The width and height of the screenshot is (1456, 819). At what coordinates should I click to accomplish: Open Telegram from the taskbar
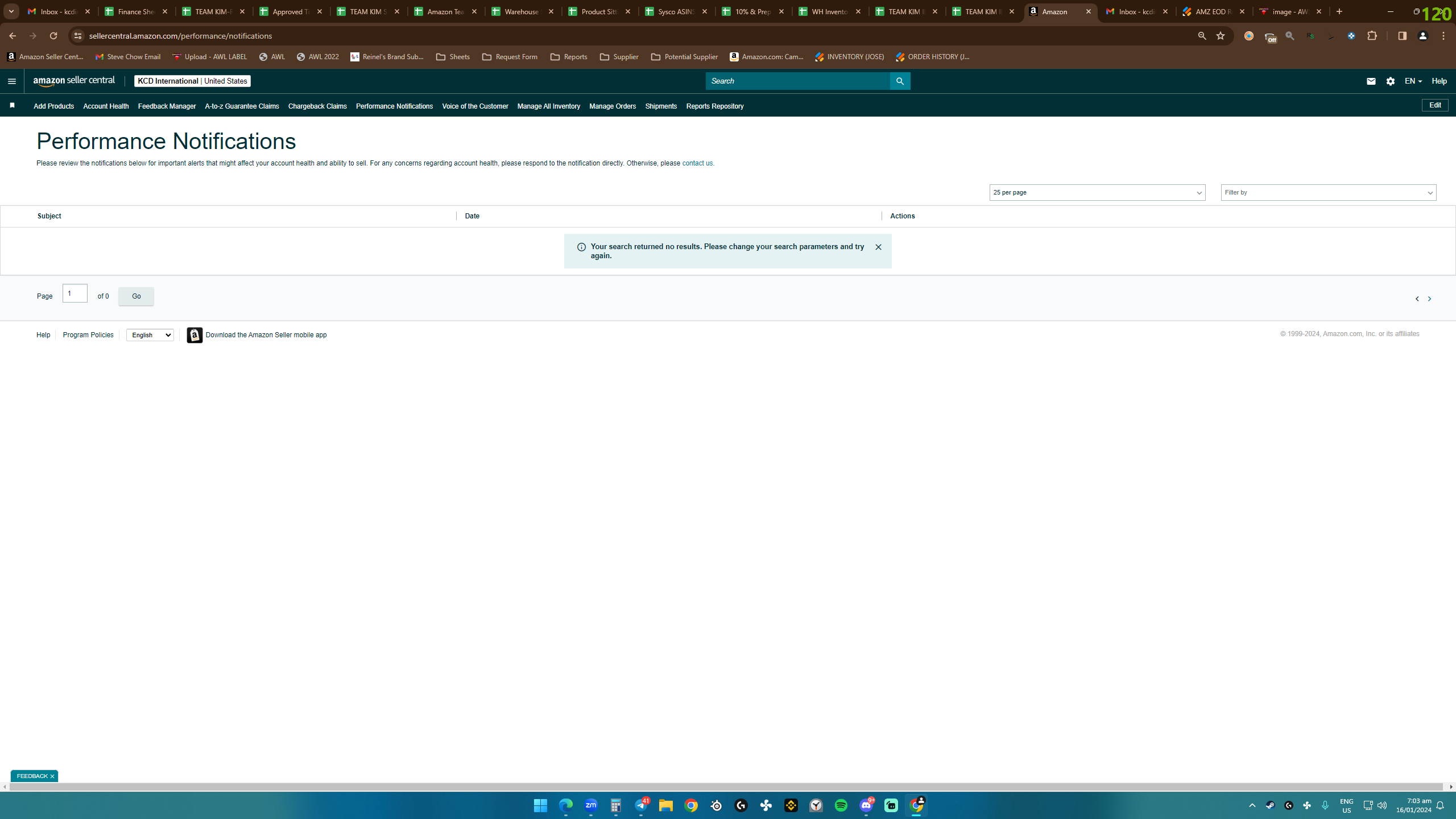point(641,805)
